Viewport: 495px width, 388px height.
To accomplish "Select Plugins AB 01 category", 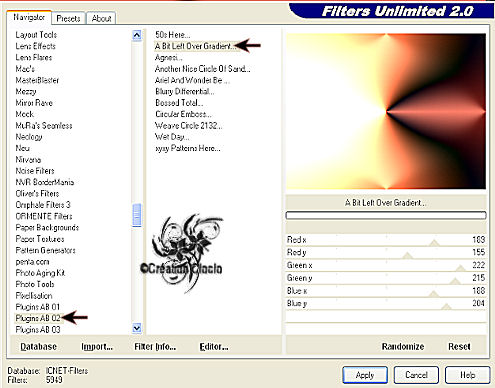I will coord(38,307).
